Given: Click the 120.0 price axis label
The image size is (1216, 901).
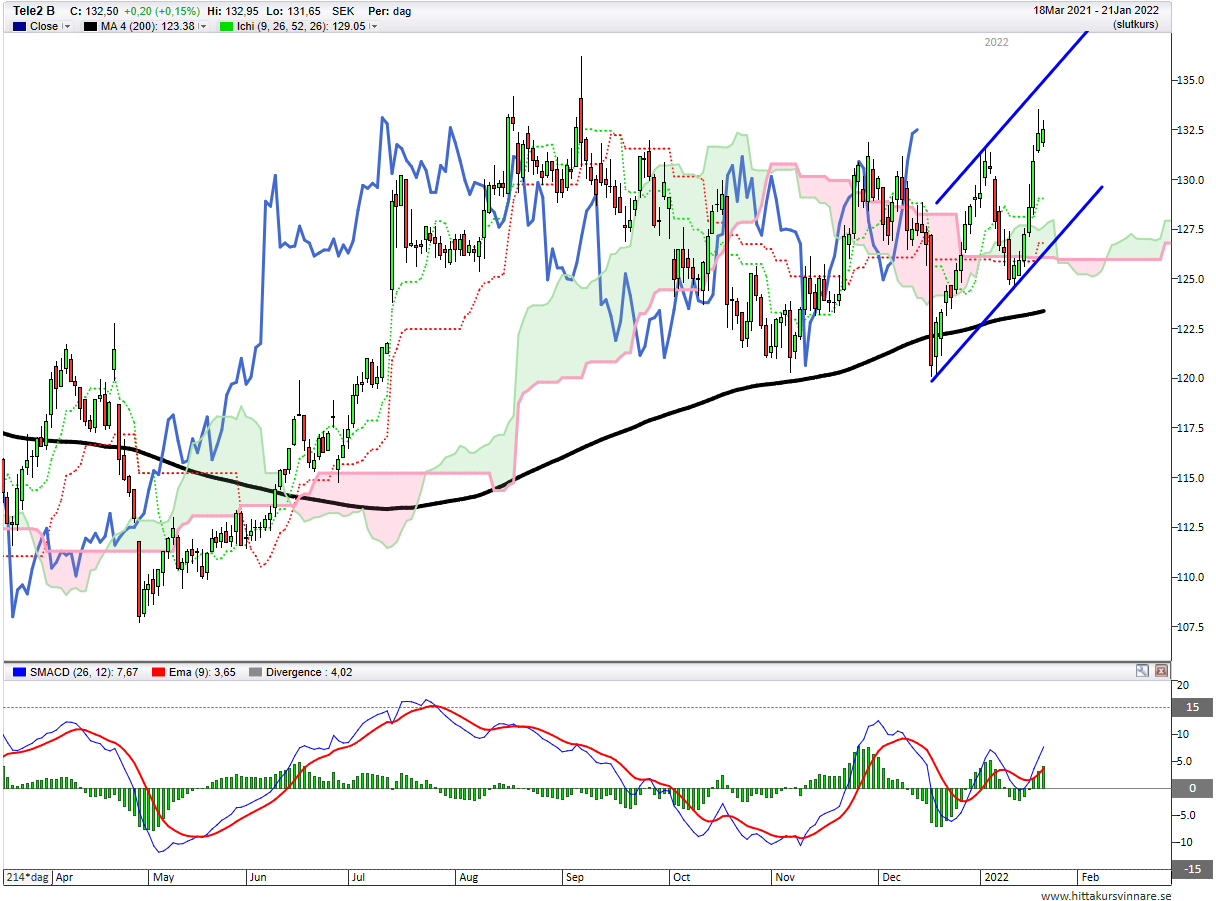Looking at the screenshot, I should coord(1190,378).
